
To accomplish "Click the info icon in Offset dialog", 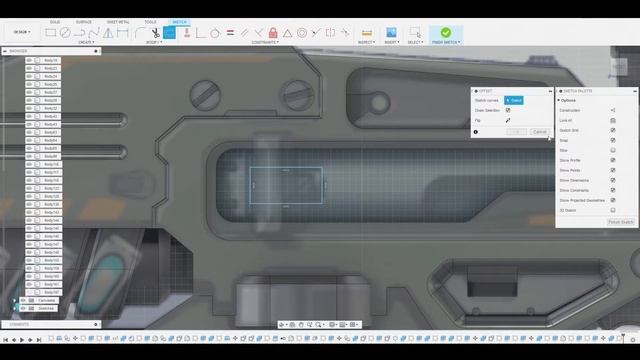I will tap(476, 132).
